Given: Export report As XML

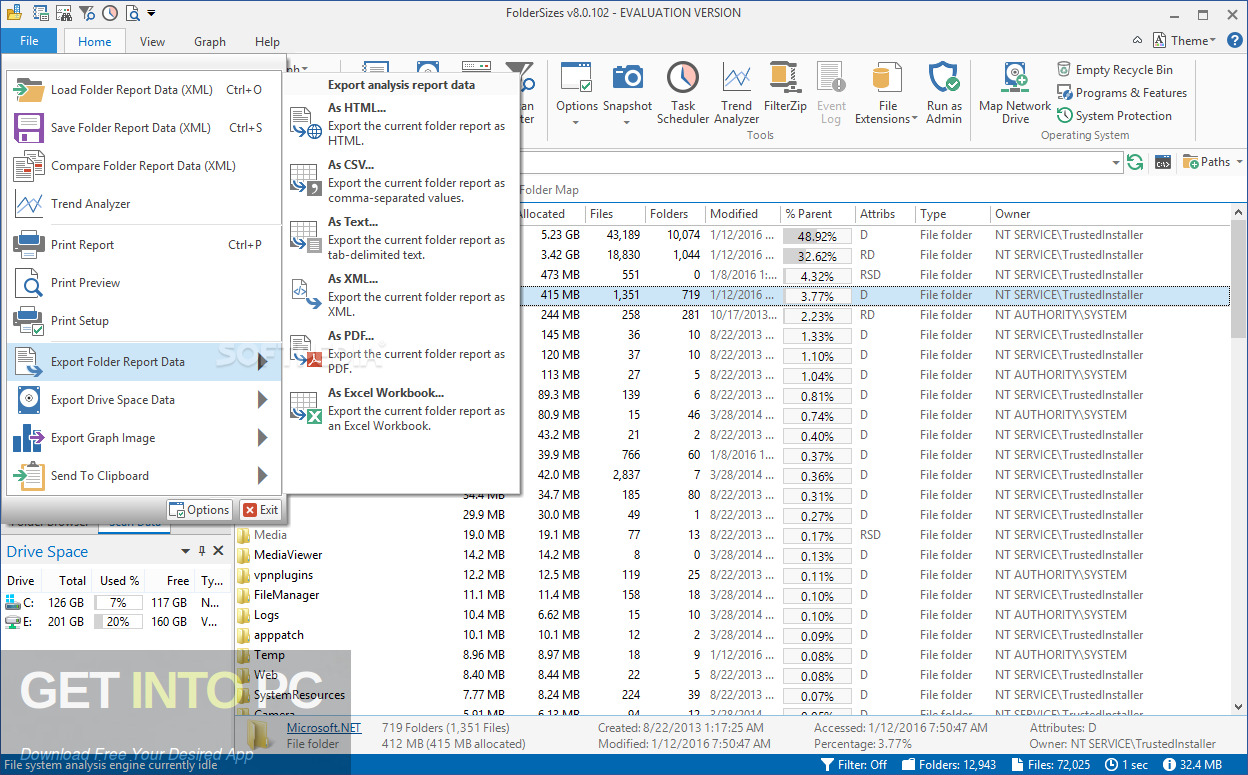Looking at the screenshot, I should pos(402,294).
